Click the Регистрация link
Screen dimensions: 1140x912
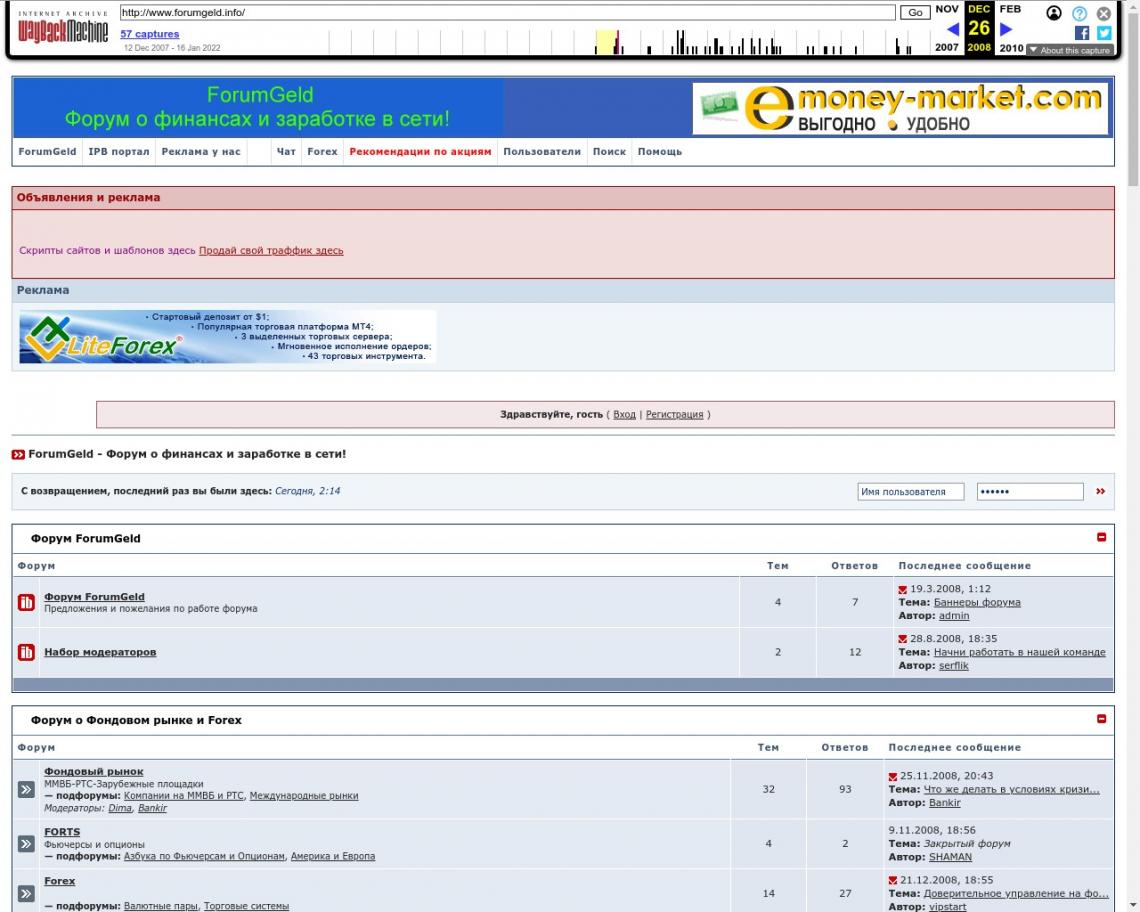(674, 414)
